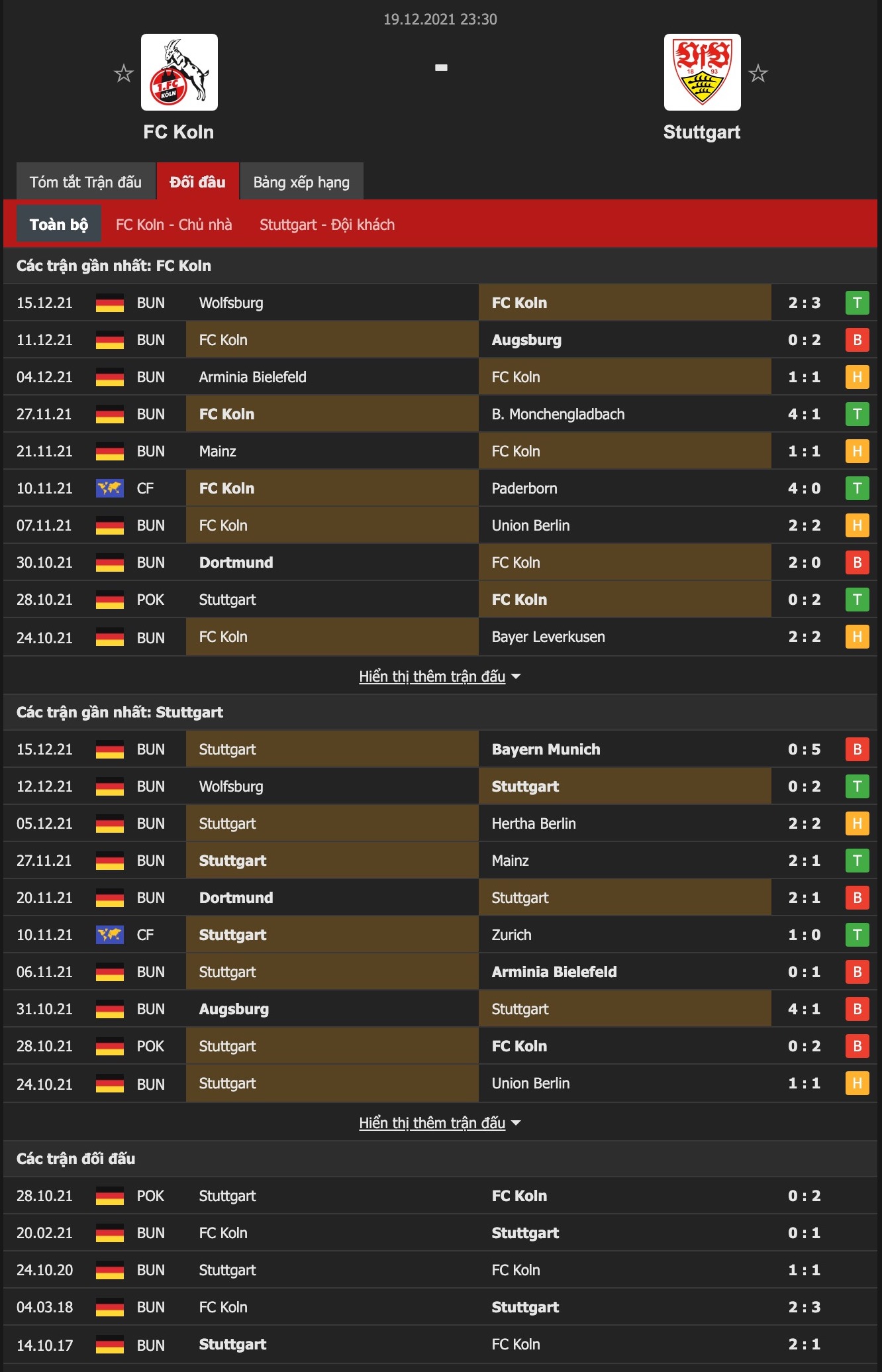Switch to the Bảng xếp hạng tab
The image size is (882, 1372).
301,182
